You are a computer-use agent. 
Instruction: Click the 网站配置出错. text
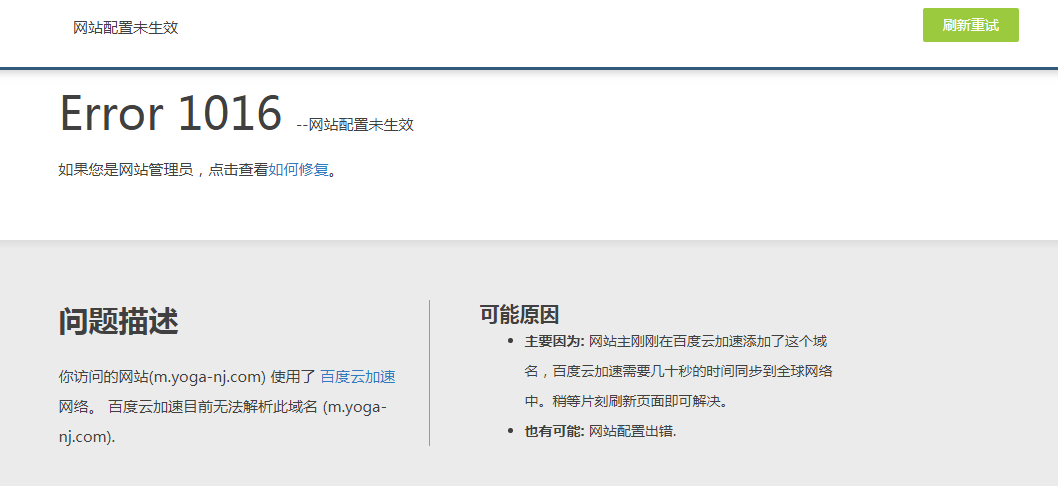[x=632, y=432]
